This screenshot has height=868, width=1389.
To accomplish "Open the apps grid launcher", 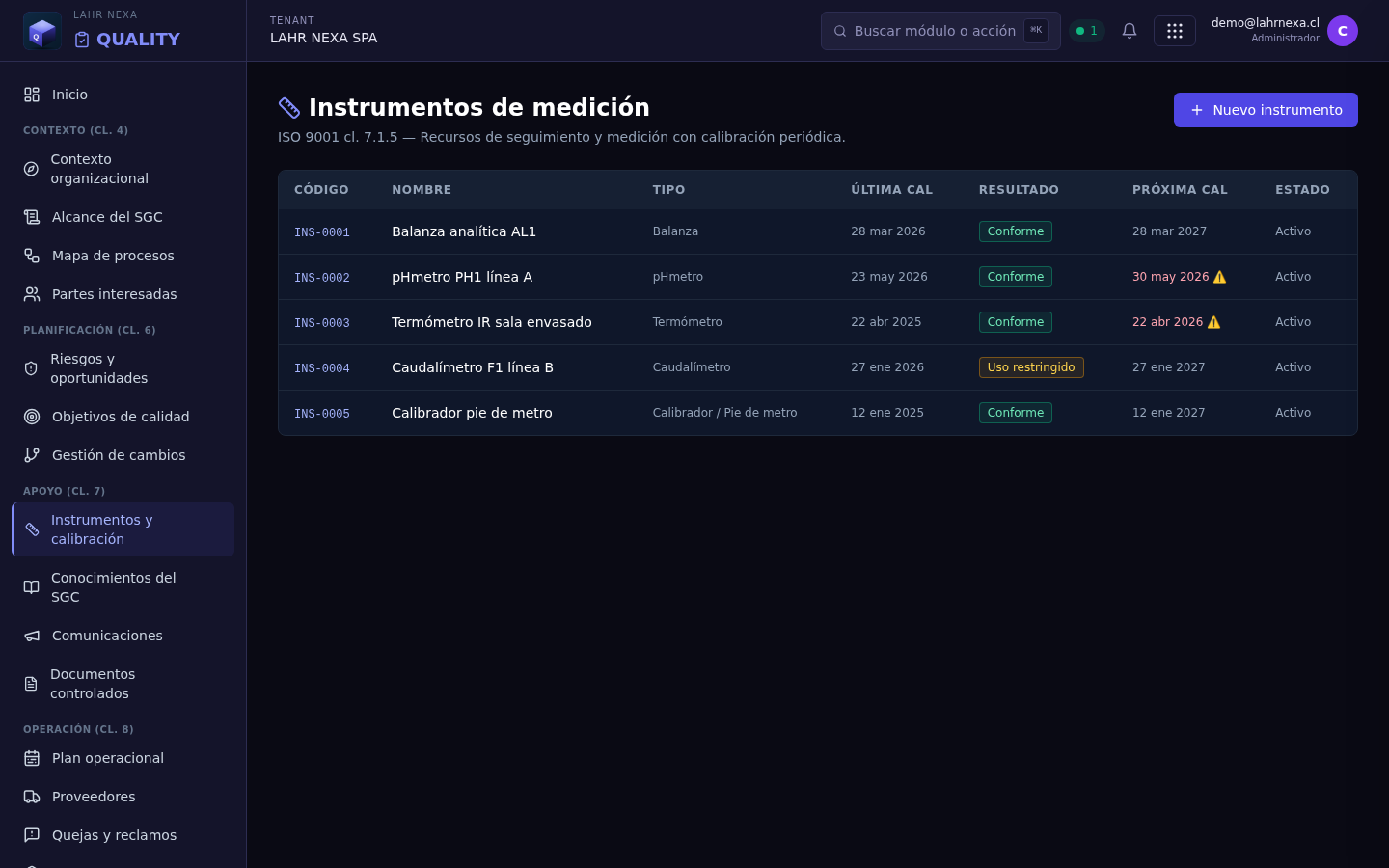I will point(1175,31).
